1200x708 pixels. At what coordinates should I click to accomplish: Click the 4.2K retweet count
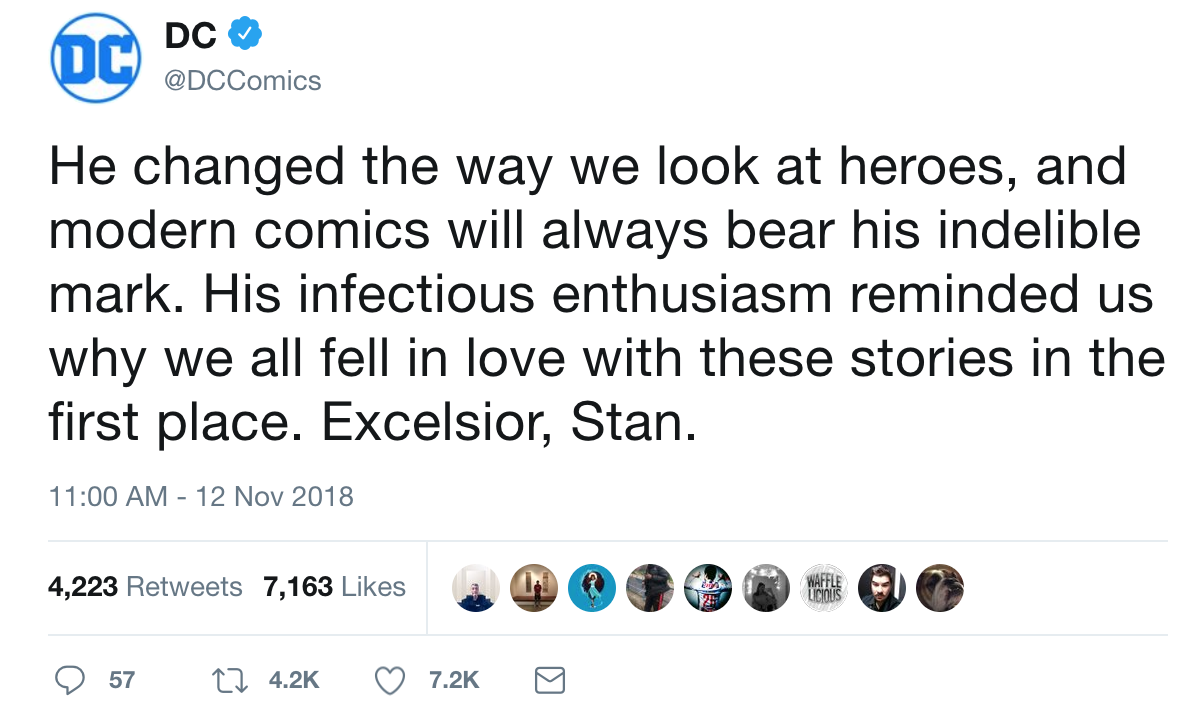pos(294,680)
